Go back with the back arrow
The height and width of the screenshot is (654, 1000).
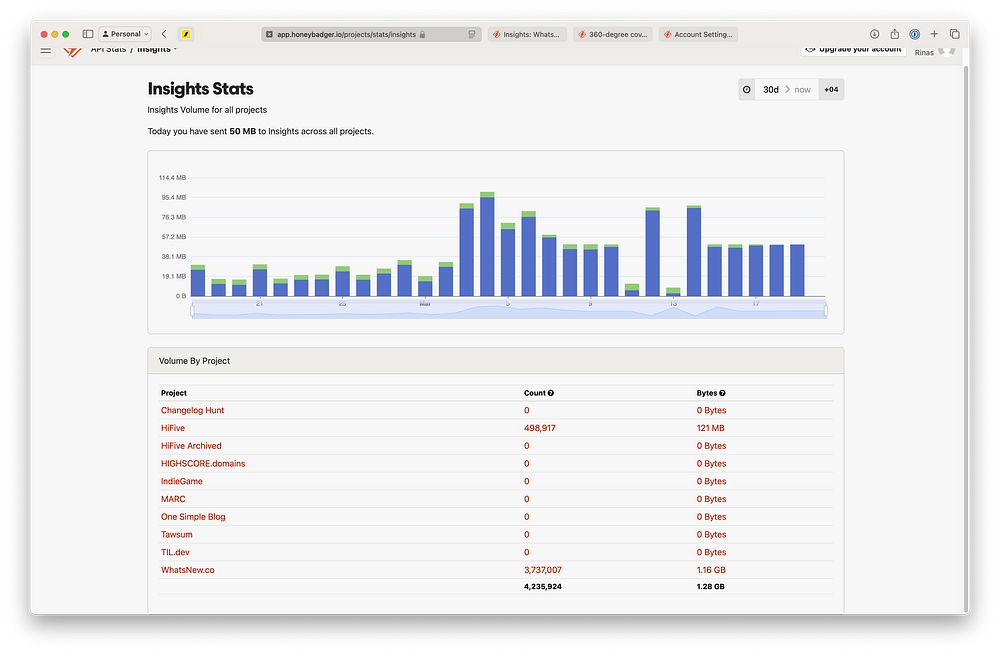tap(164, 34)
